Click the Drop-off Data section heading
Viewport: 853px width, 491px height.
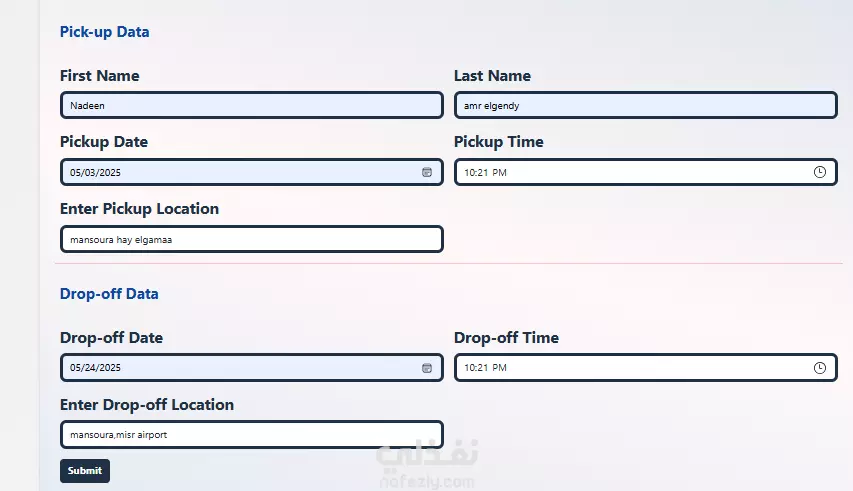click(x=109, y=294)
